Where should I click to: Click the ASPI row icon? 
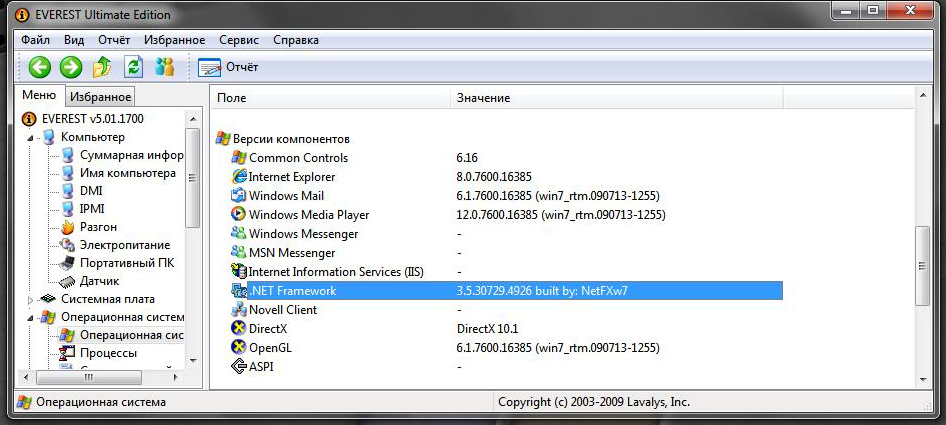(239, 366)
